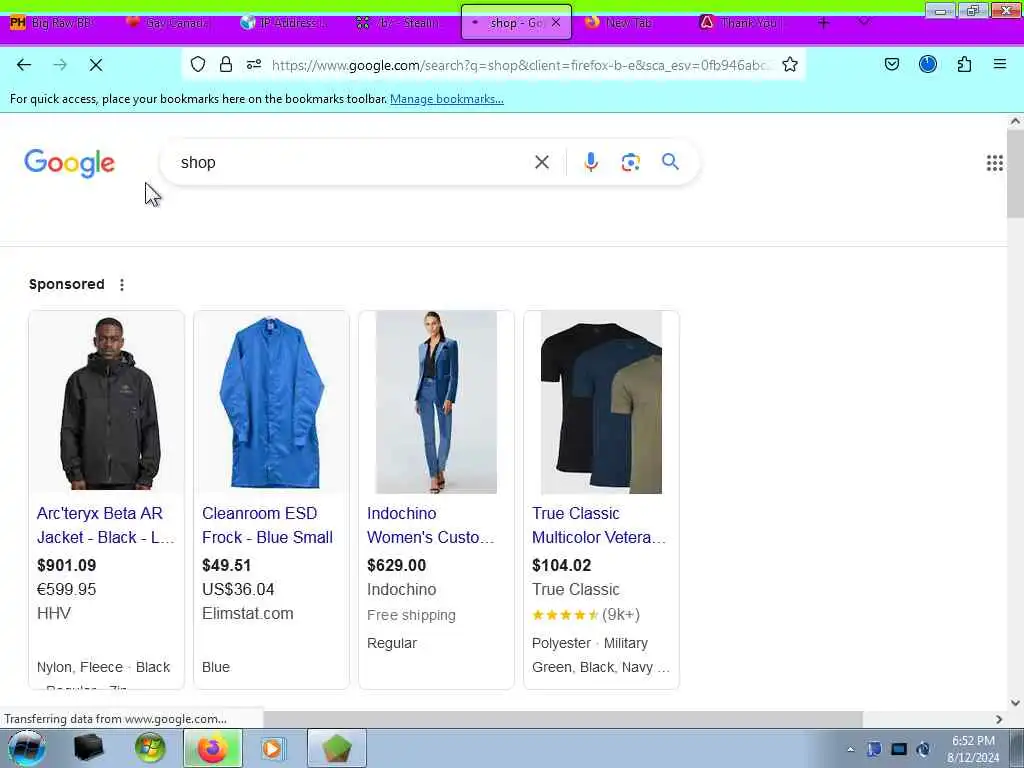Click the HHV seller name
Image resolution: width=1024 pixels, height=768 pixels.
54,614
